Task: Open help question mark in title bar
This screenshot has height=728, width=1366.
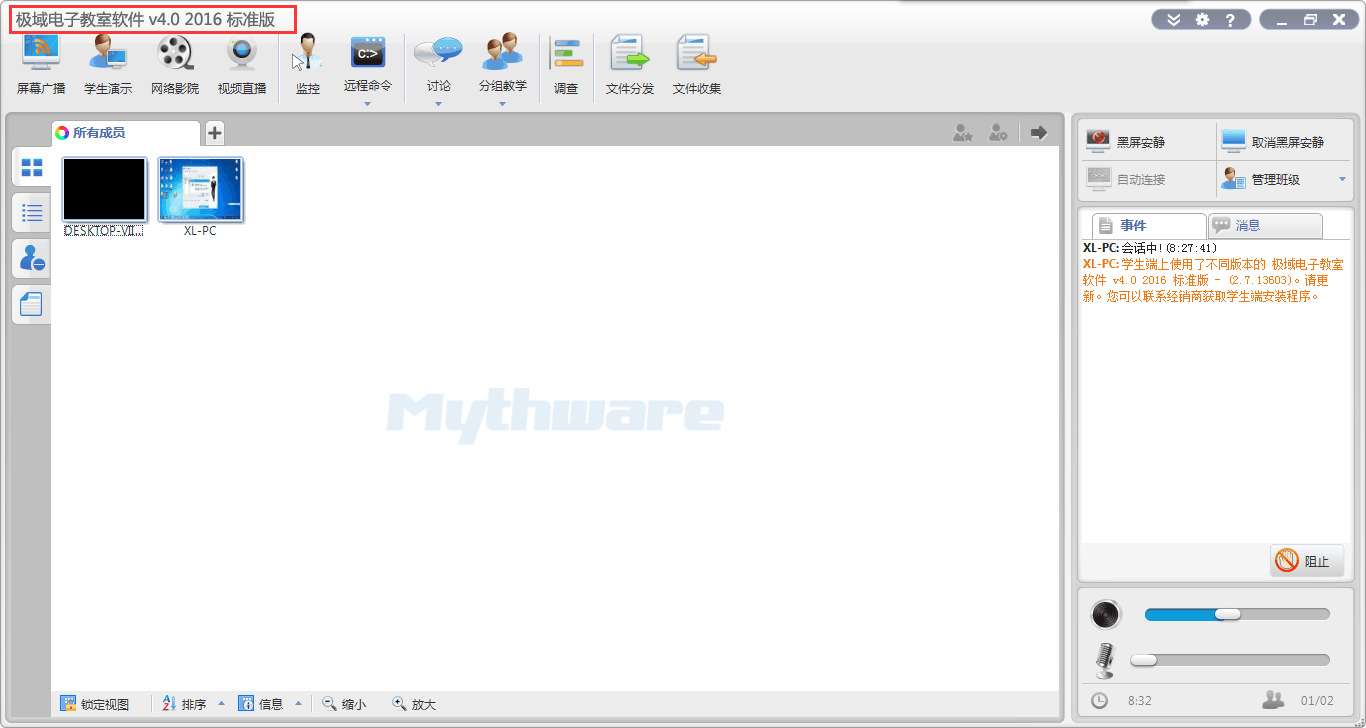Action: point(1231,19)
